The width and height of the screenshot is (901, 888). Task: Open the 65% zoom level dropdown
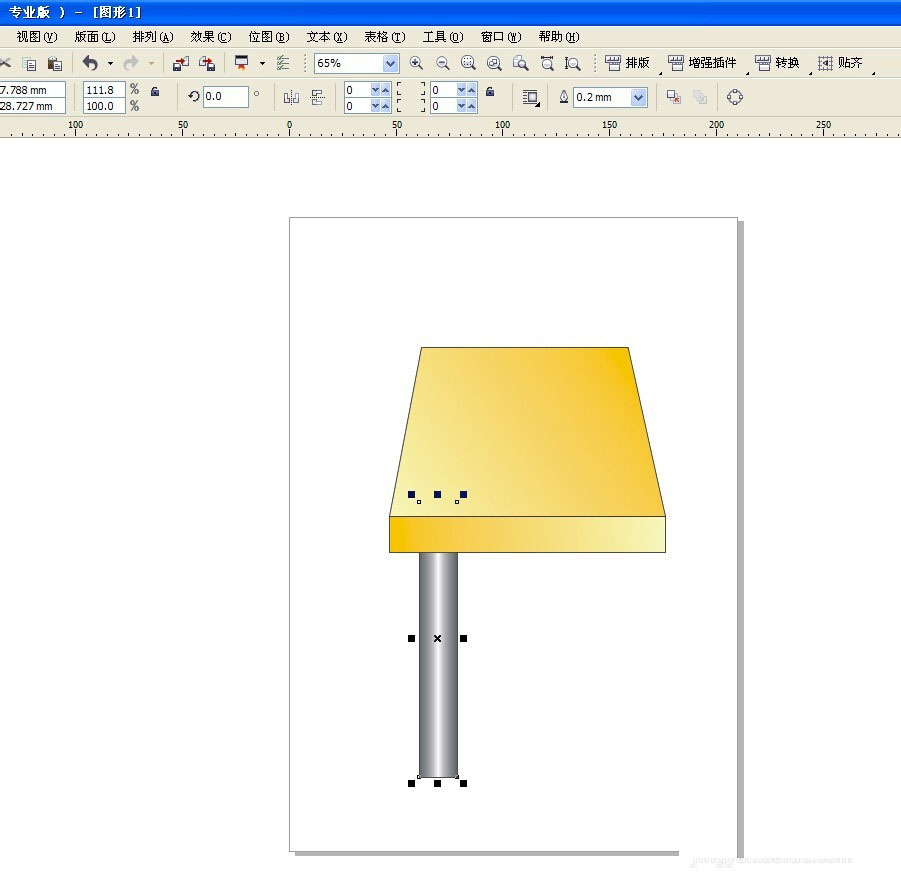(x=390, y=63)
